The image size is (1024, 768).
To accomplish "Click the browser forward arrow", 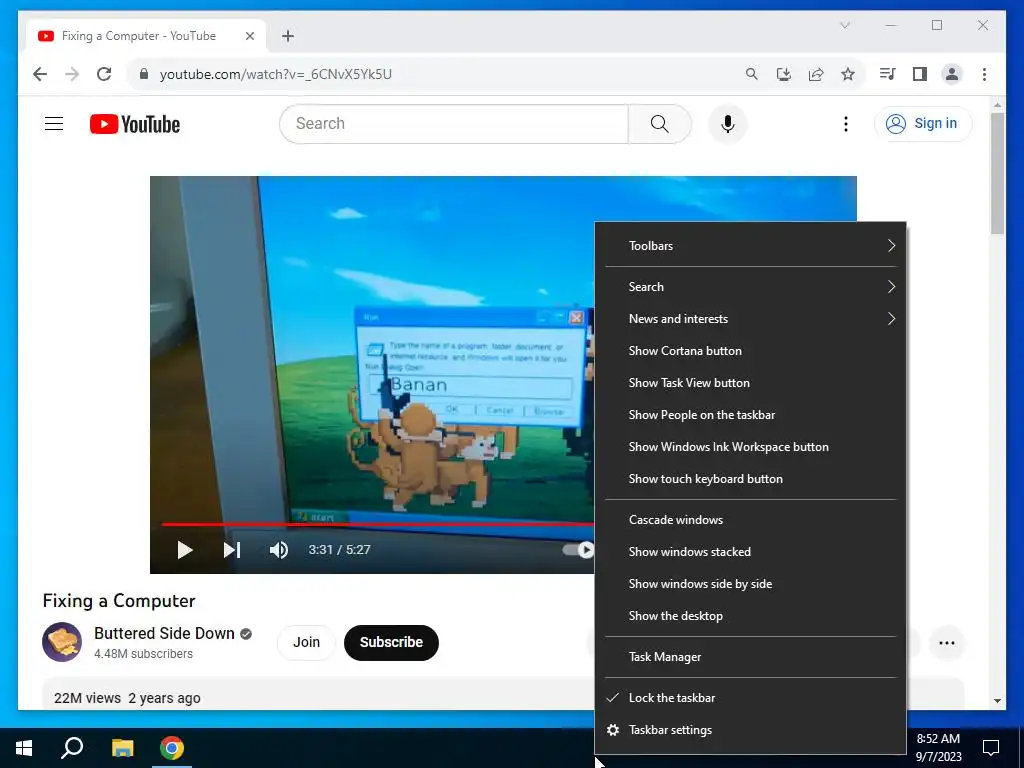I will (x=72, y=74).
